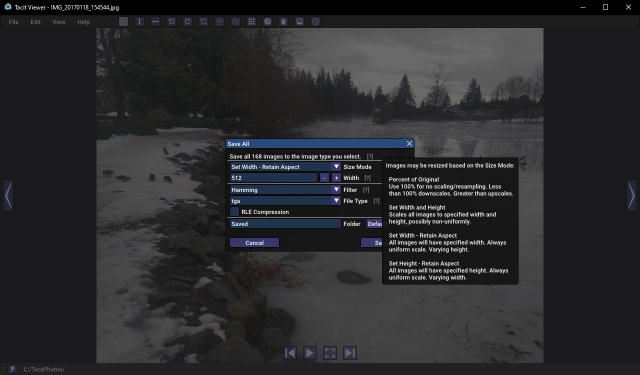Screen dimensions: 640x375
Task: Click the Cancel button in Save All
Action: 255,243
